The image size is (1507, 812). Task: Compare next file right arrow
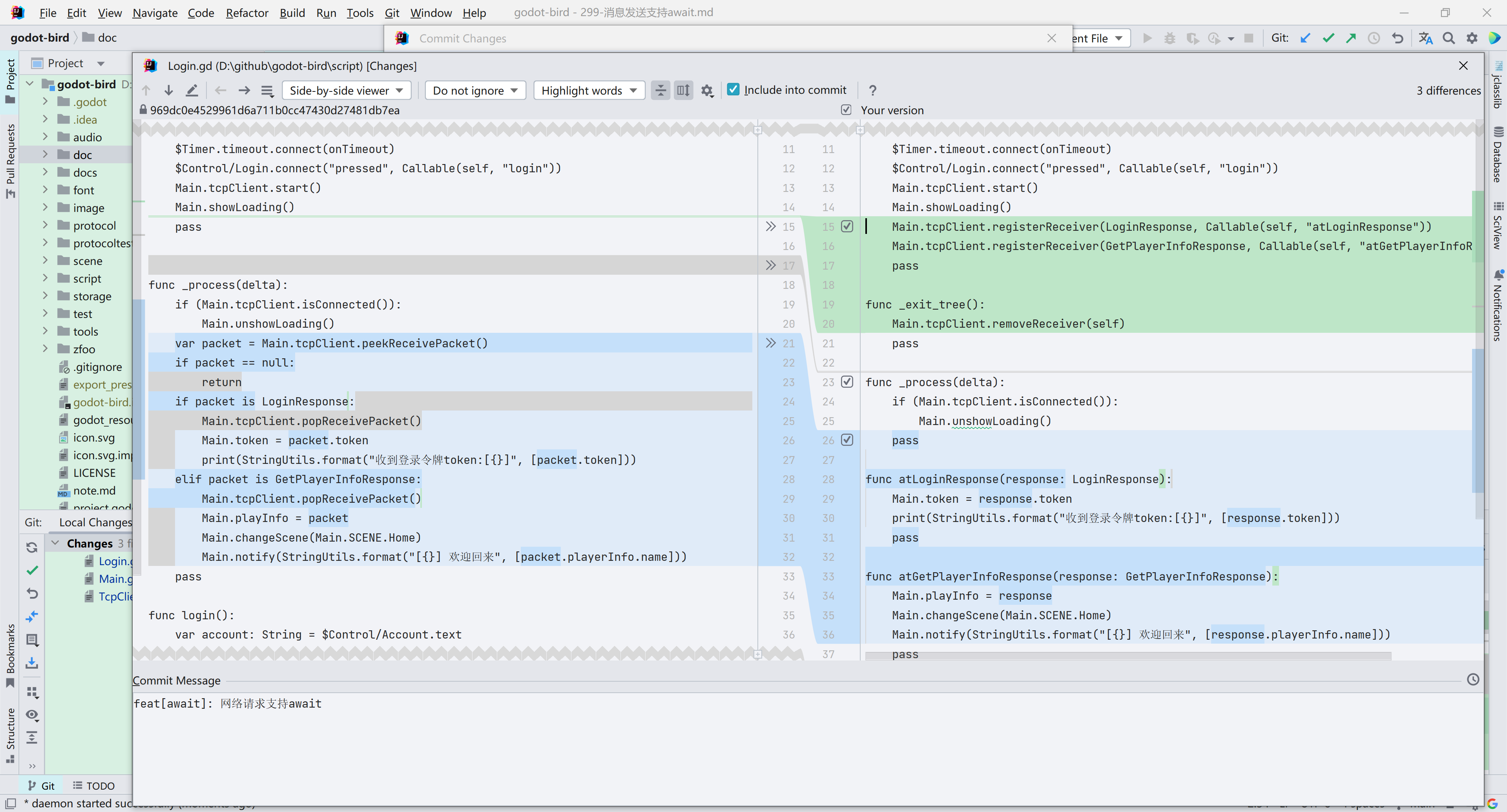(244, 90)
